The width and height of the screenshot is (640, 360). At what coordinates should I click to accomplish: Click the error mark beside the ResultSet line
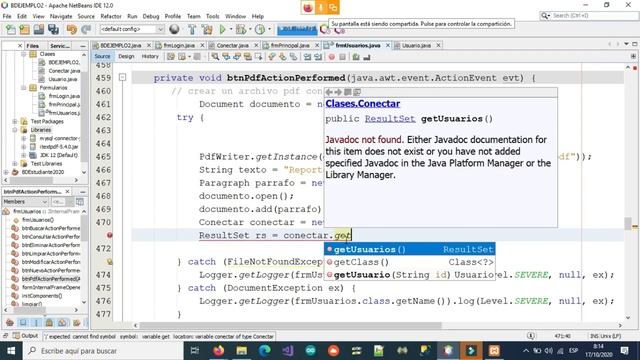(x=109, y=235)
